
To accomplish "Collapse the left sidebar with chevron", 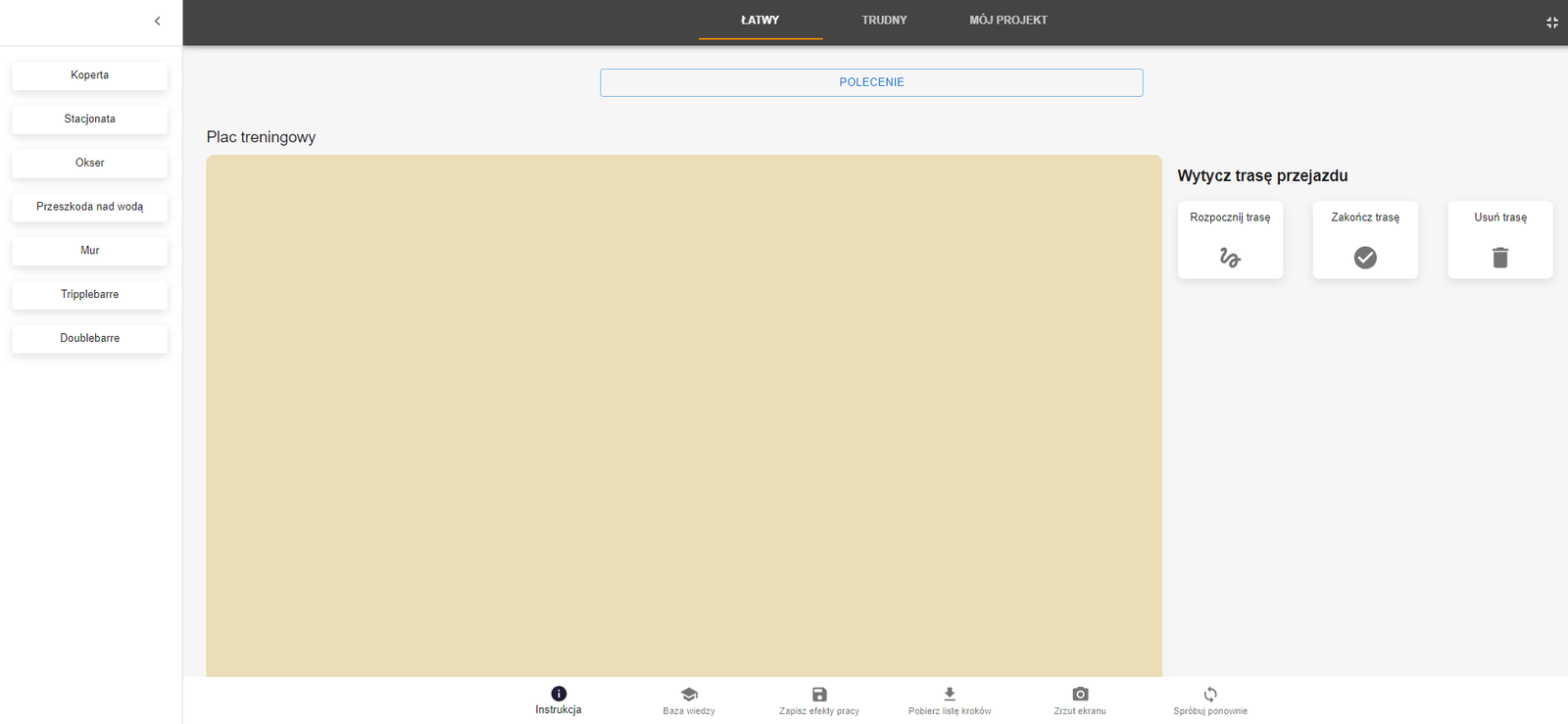I will tap(157, 21).
